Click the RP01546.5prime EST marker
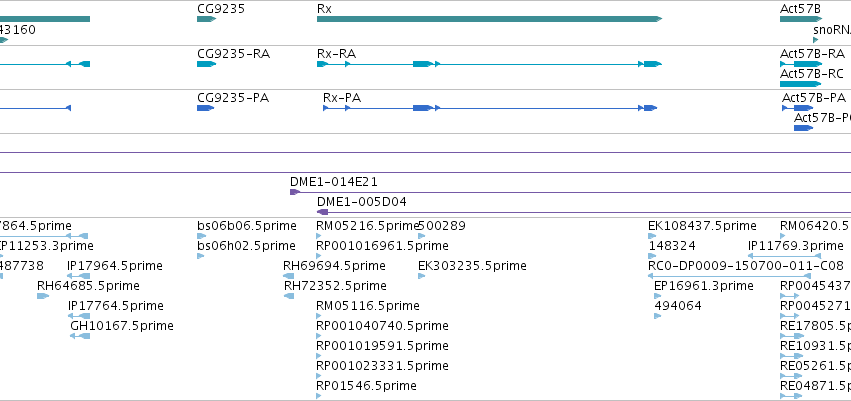851x401 pixels. click(319, 396)
